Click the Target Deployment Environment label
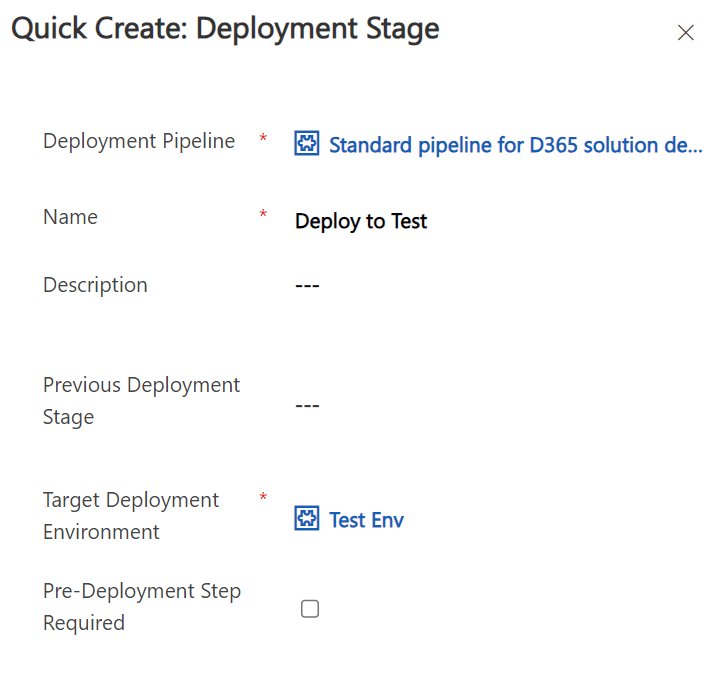 point(131,516)
